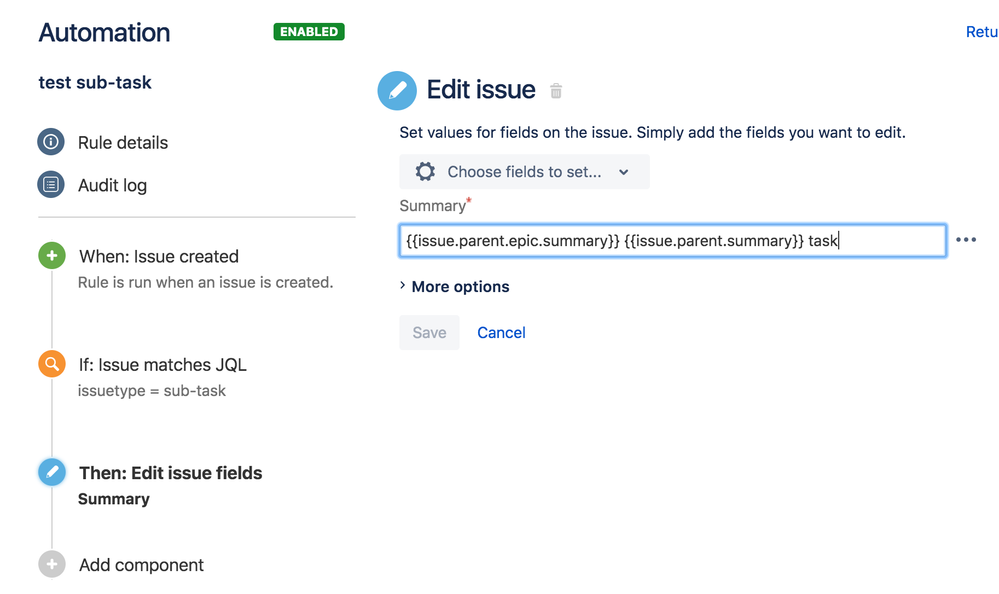
Task: Click inside the Summary text field
Action: (x=670, y=239)
